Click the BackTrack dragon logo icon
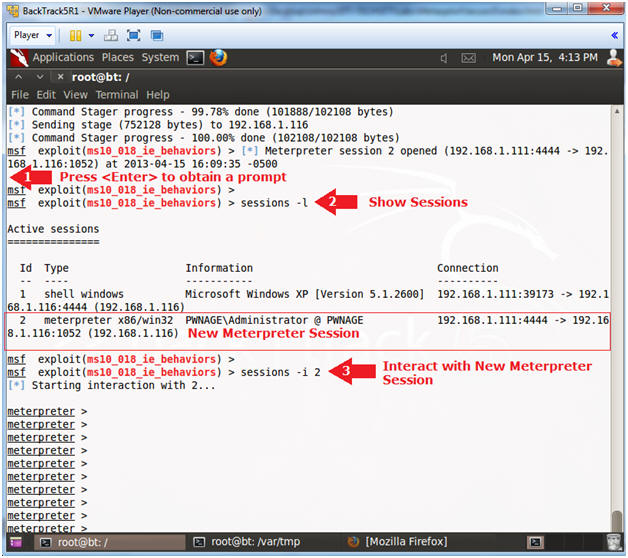 pyautogui.click(x=18, y=58)
